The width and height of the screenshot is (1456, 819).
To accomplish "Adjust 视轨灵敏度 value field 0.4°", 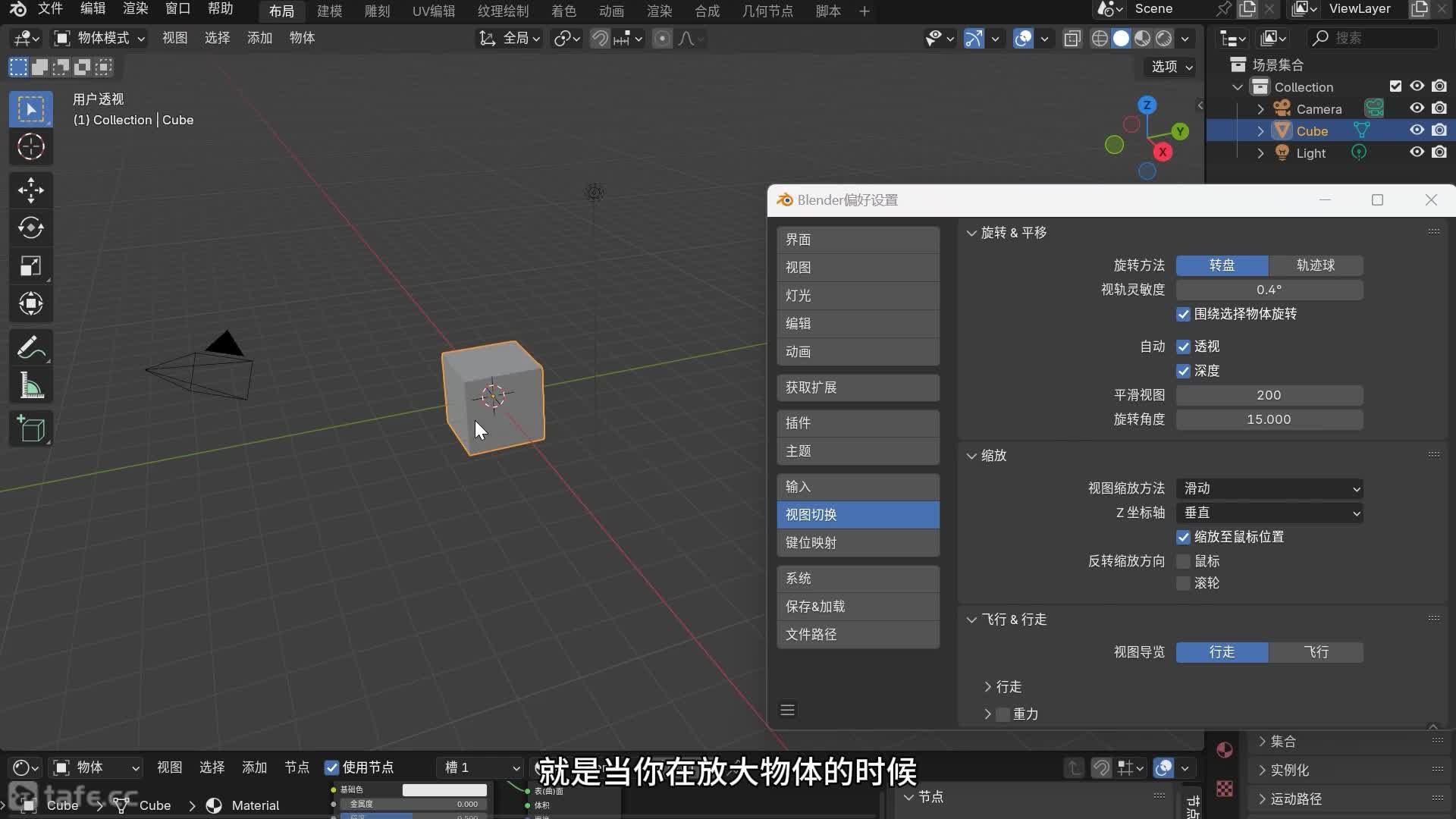I will pyautogui.click(x=1269, y=290).
